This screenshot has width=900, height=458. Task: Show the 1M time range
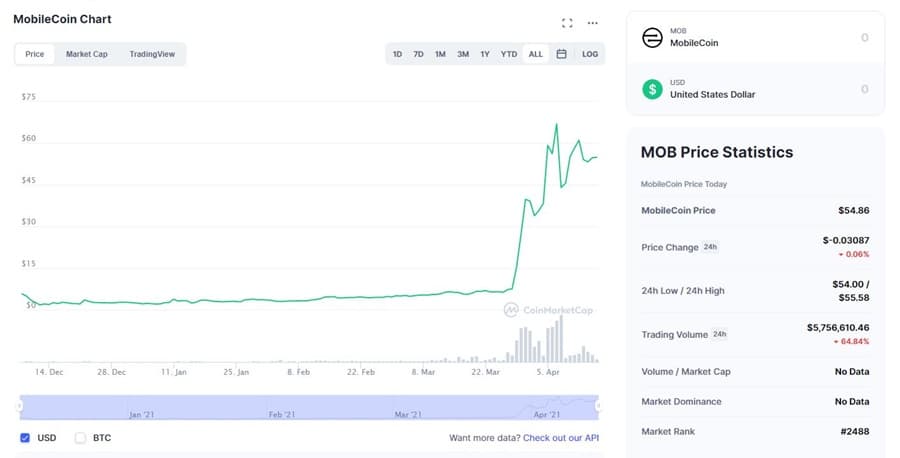[x=440, y=54]
